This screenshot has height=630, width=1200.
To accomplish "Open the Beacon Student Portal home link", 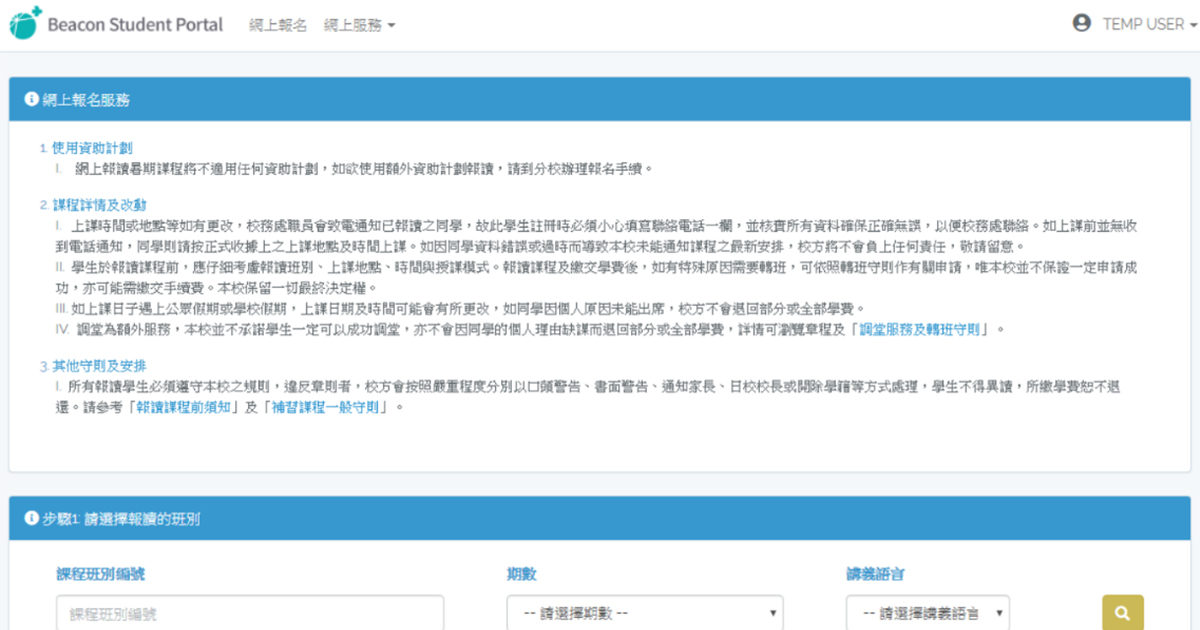I will [x=135, y=24].
